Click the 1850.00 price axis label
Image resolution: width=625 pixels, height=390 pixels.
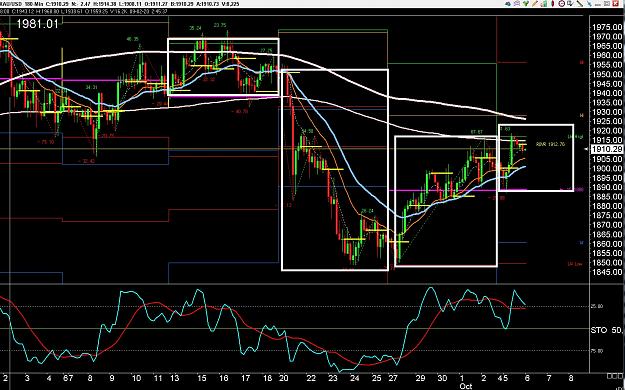tap(607, 262)
